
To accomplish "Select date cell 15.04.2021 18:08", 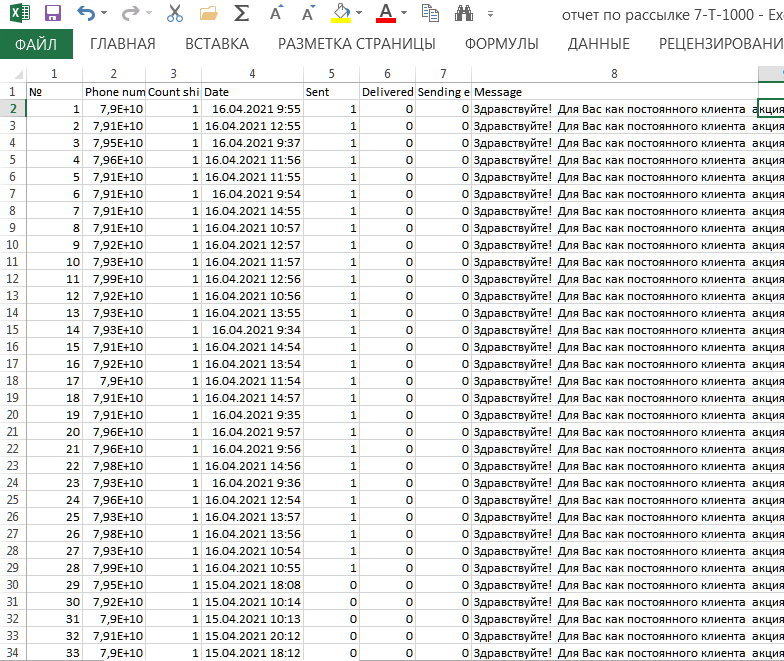I will coord(252,585).
